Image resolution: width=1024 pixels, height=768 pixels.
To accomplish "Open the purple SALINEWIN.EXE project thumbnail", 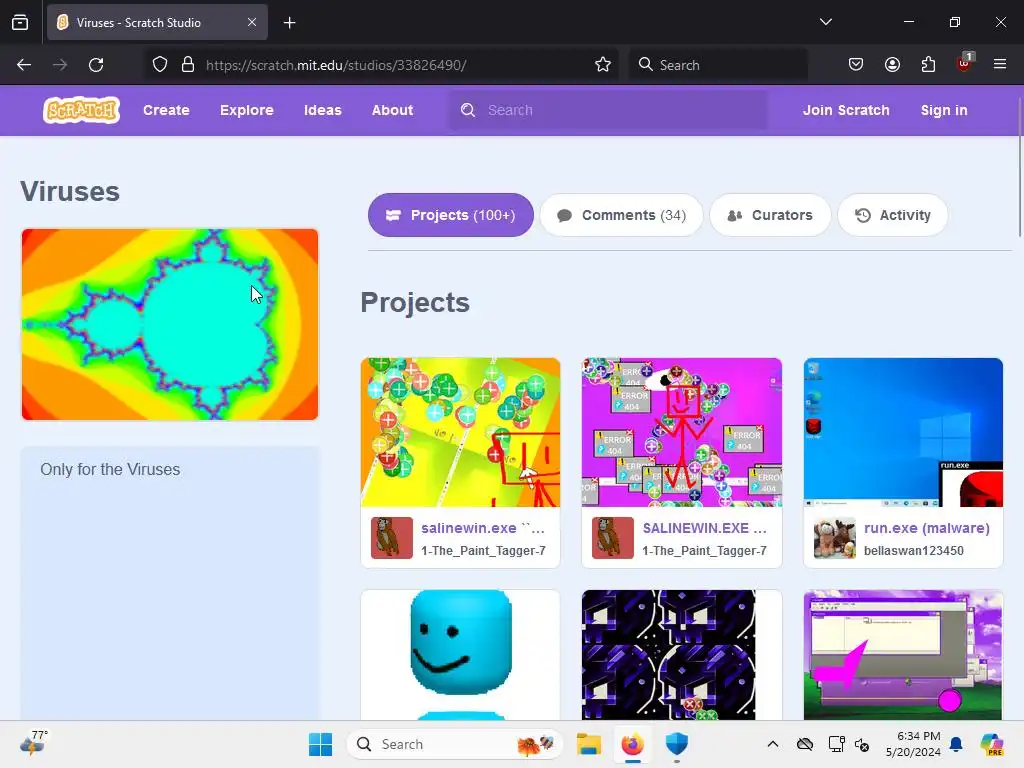I will (x=682, y=432).
